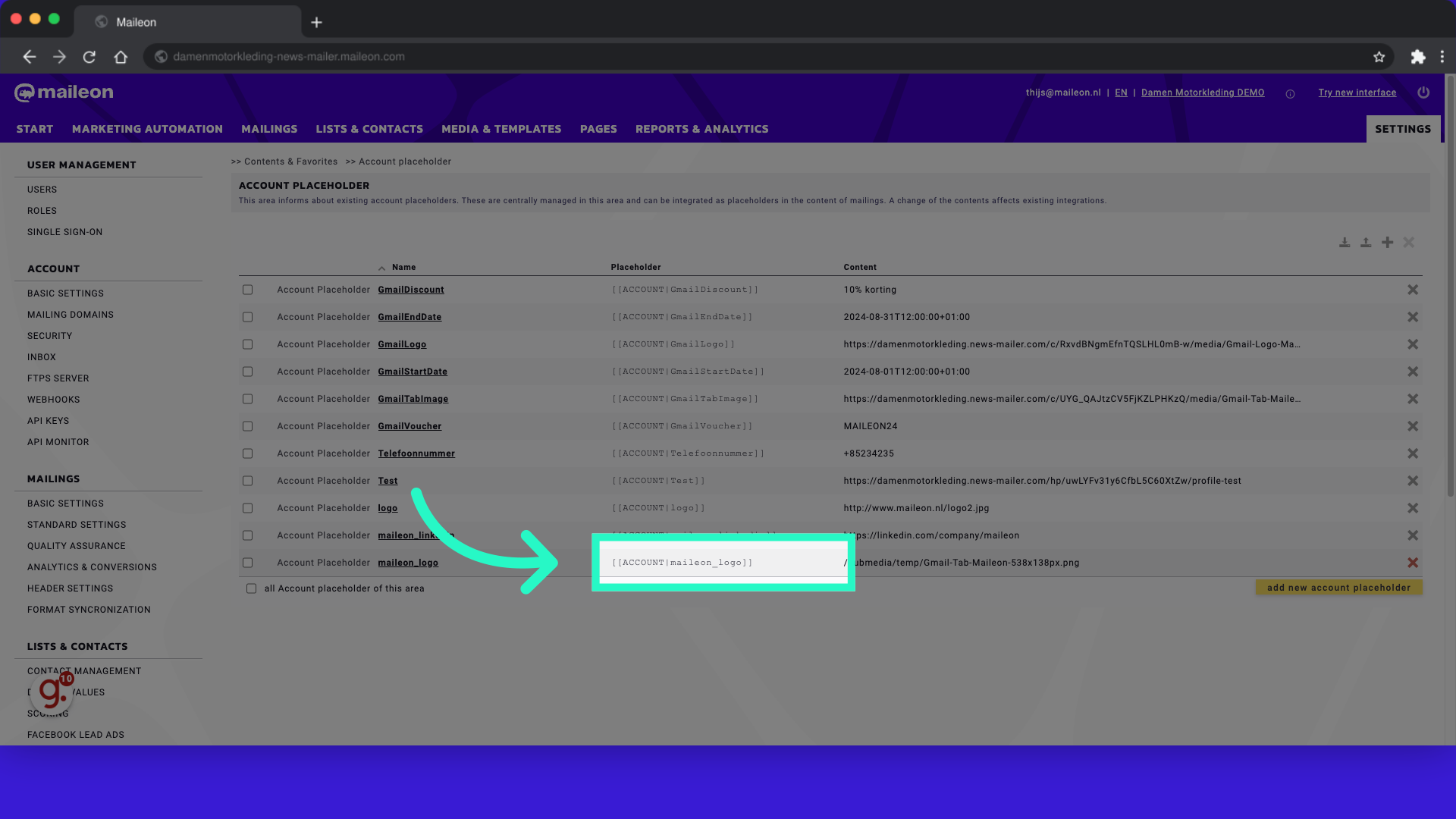
Task: Click Contents & Favorites breadcrumb
Action: point(290,162)
